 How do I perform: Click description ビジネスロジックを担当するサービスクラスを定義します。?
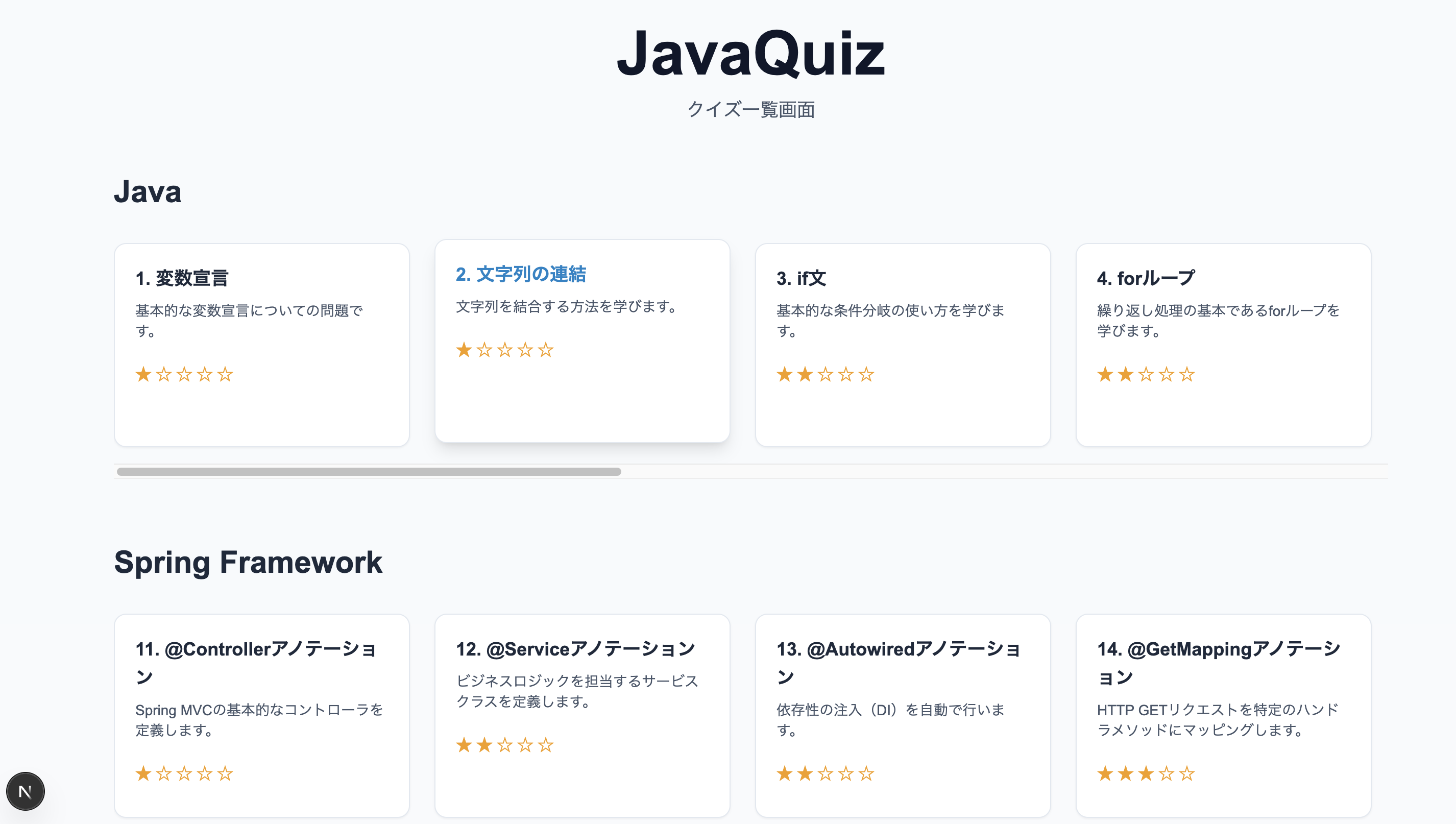tap(577, 691)
